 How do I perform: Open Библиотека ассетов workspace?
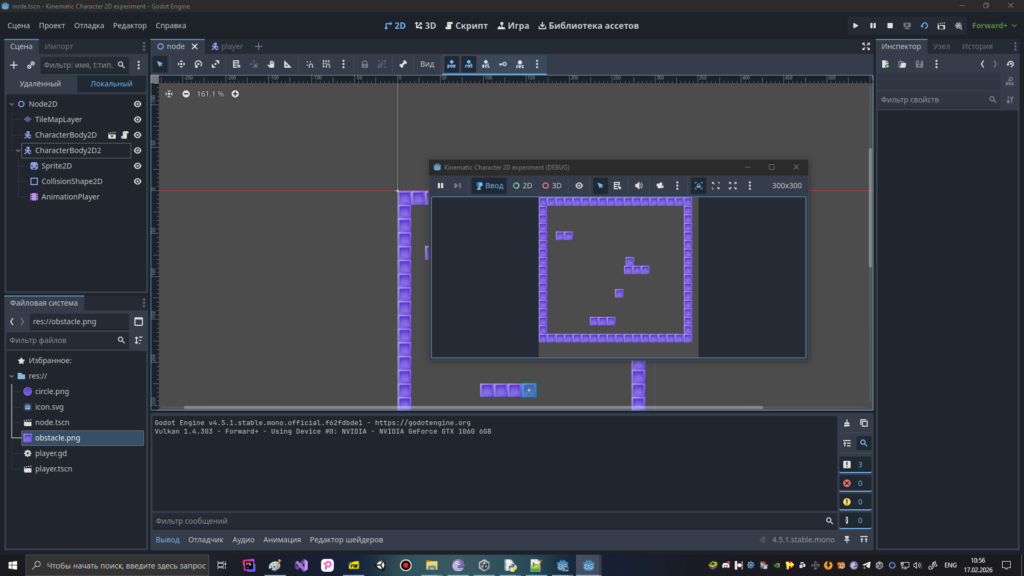[x=588, y=25]
